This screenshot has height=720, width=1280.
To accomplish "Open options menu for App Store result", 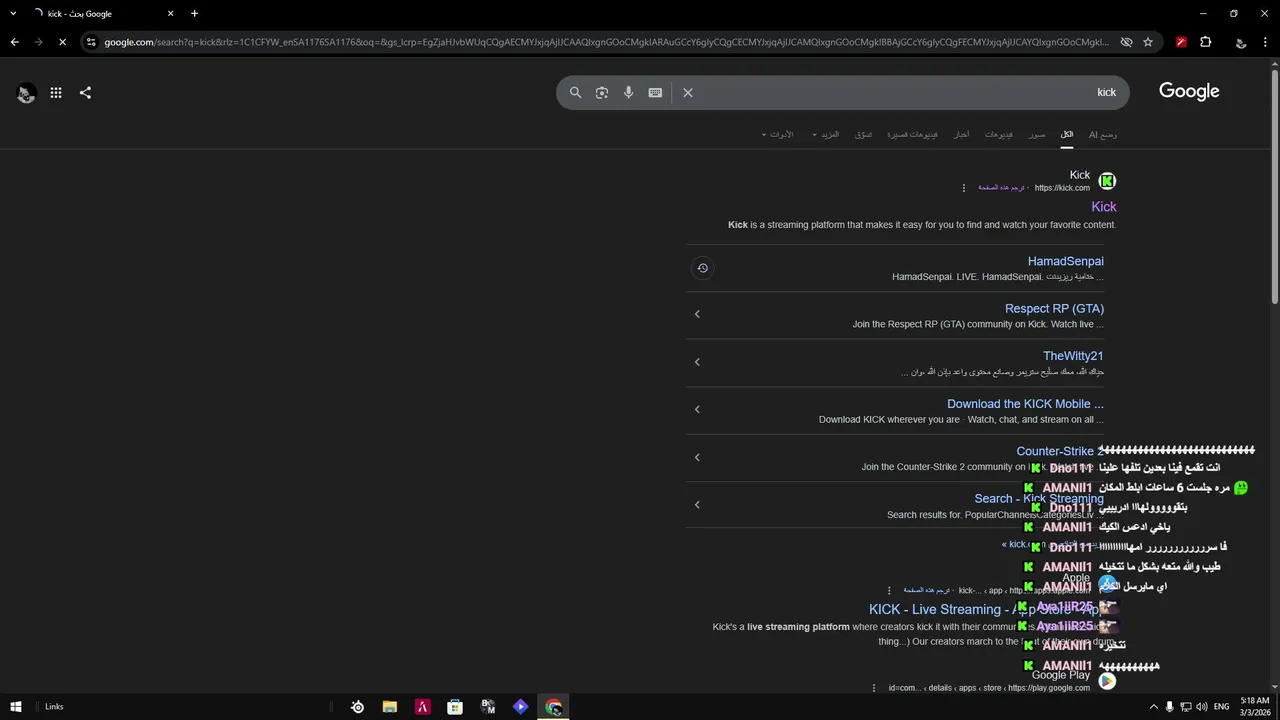I will click(x=889, y=590).
